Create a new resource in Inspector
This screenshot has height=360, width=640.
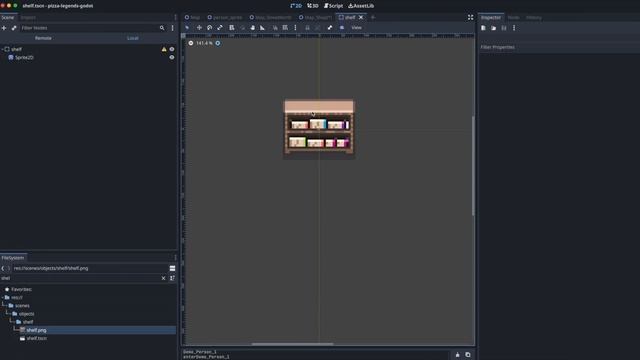pyautogui.click(x=483, y=28)
